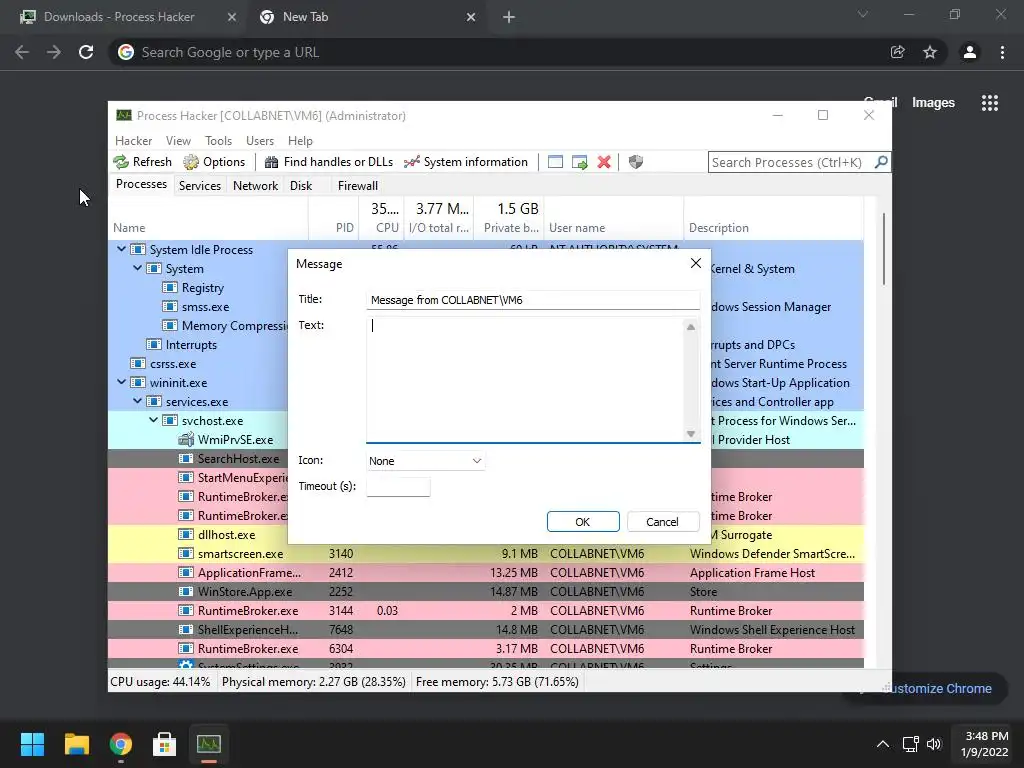The width and height of the screenshot is (1024, 768).
Task: Click Cancel in the Message dialog
Action: click(x=662, y=522)
